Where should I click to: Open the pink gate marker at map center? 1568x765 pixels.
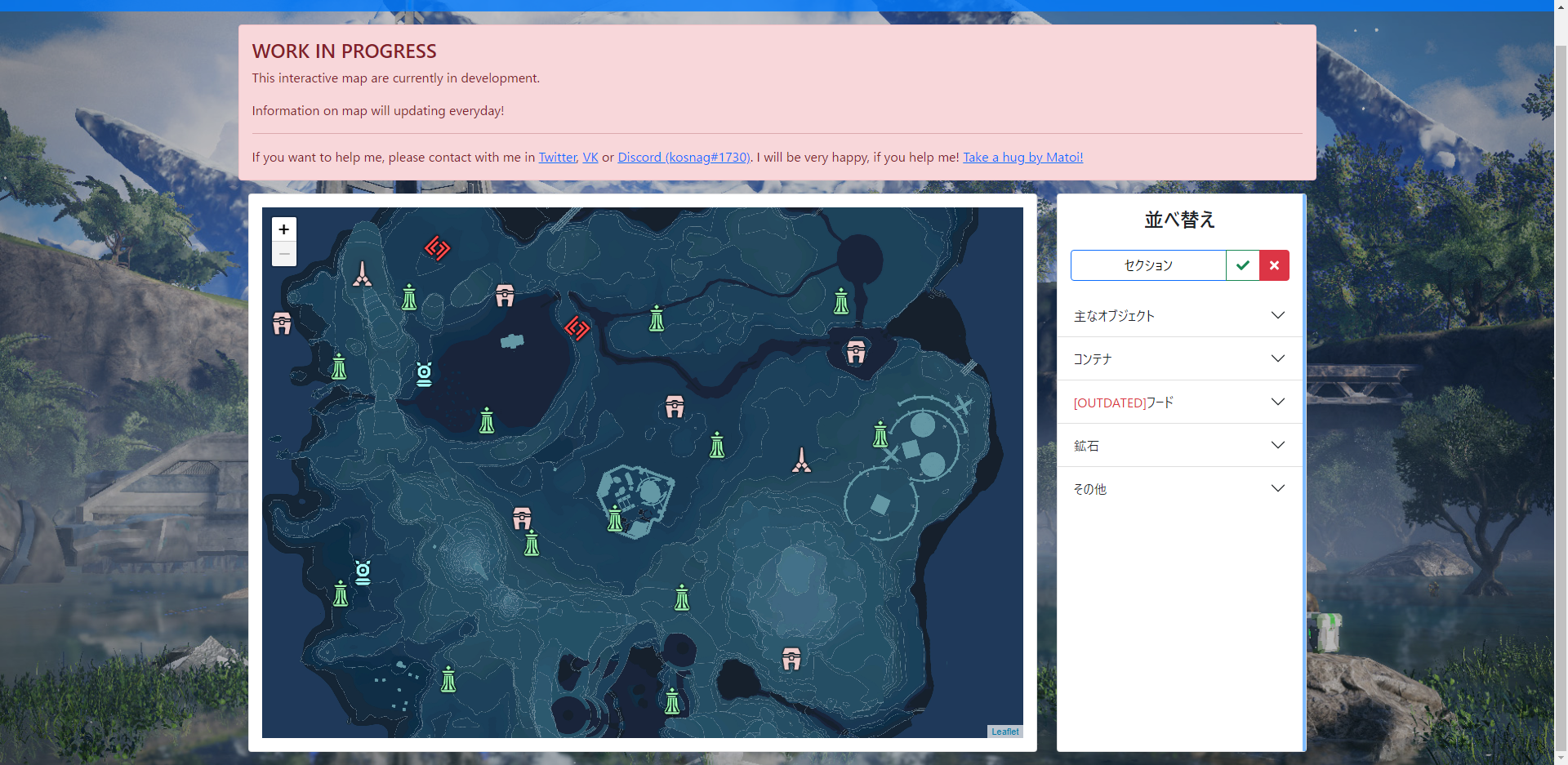pyautogui.click(x=675, y=406)
